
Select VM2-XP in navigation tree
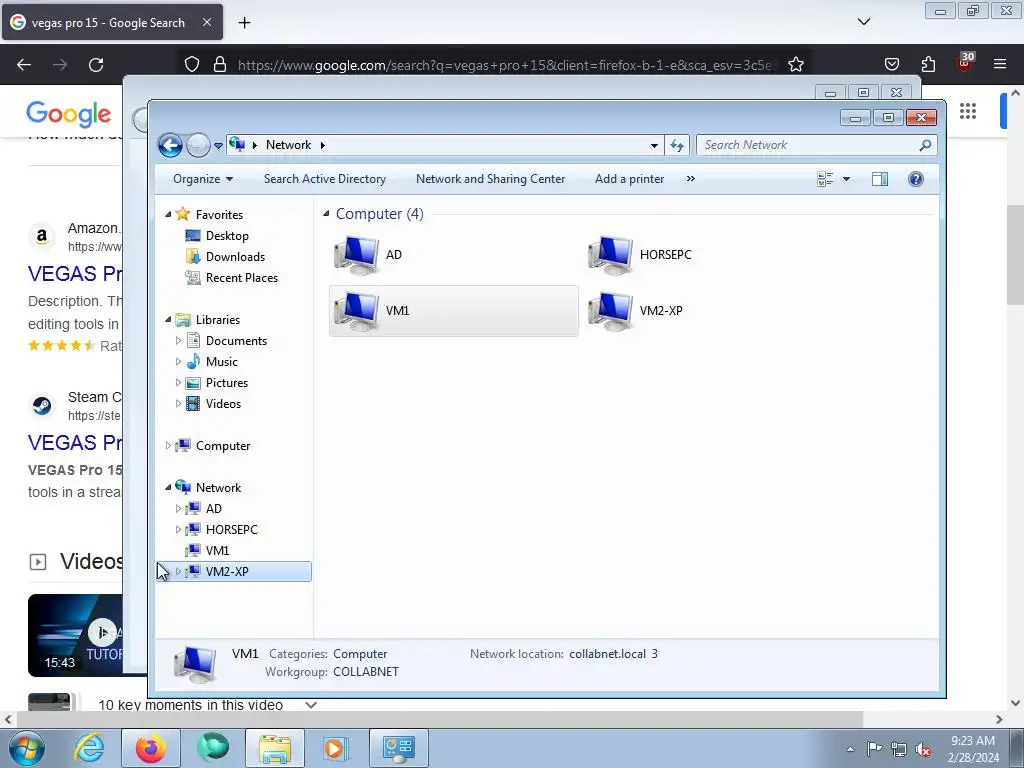(227, 571)
